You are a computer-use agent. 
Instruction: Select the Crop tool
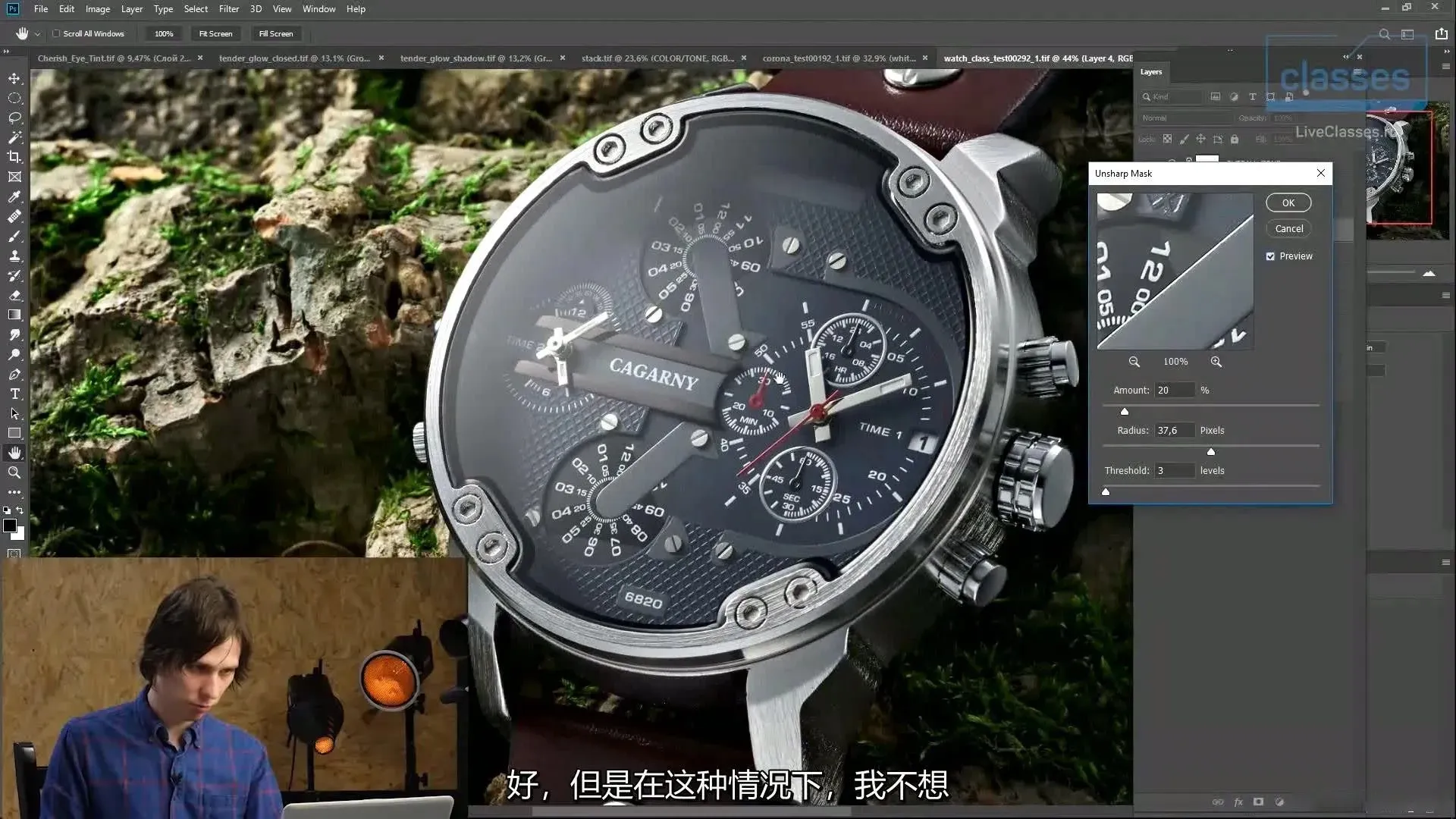point(14,157)
